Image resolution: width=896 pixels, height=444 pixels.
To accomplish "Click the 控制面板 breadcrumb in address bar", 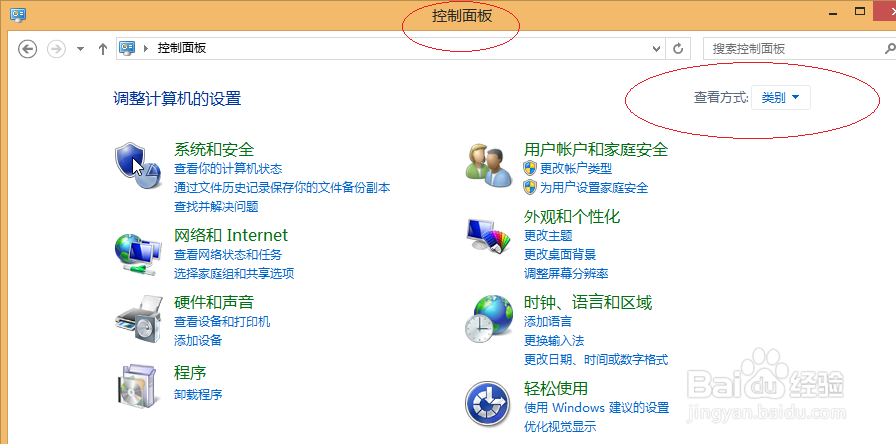I will 182,49.
